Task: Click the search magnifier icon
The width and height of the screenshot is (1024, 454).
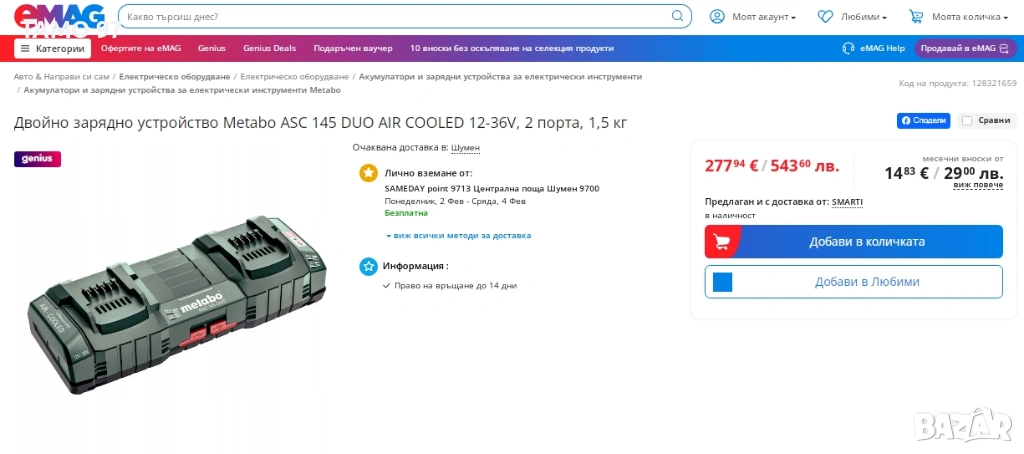Action: pos(677,16)
